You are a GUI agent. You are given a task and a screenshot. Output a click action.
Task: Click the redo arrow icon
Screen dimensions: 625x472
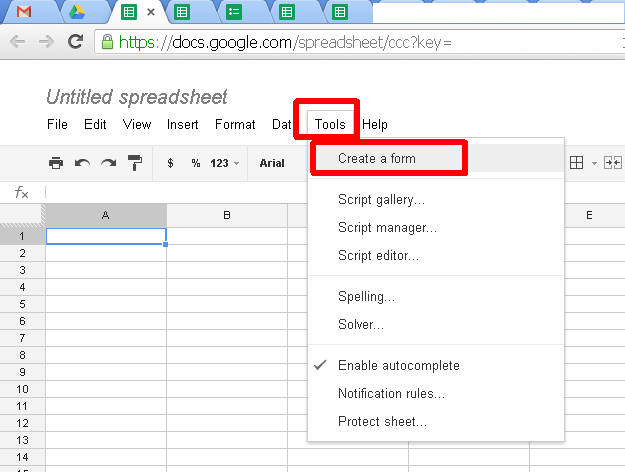pyautogui.click(x=108, y=163)
